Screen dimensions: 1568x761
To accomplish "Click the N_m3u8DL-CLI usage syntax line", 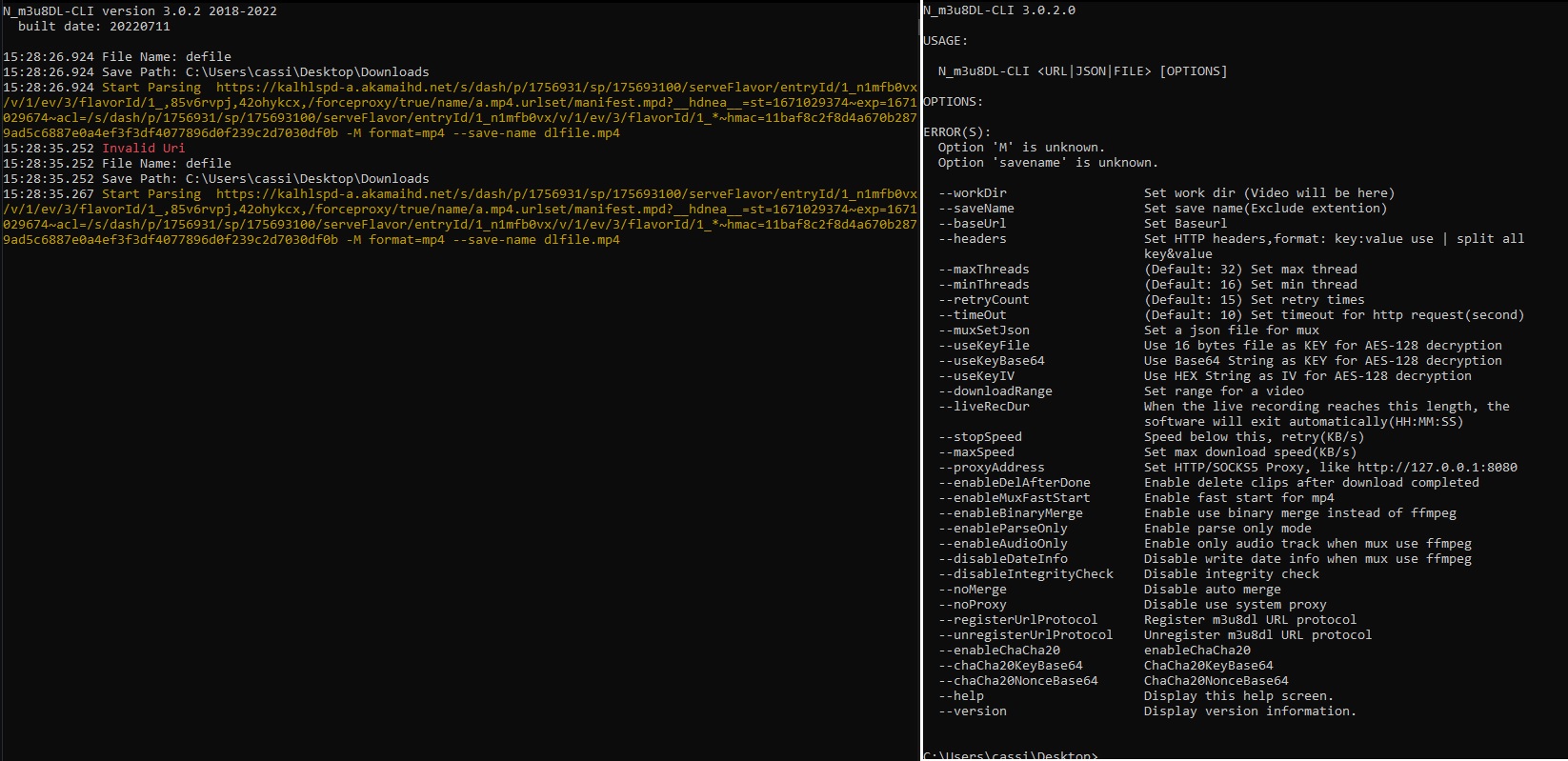I will coord(1082,70).
